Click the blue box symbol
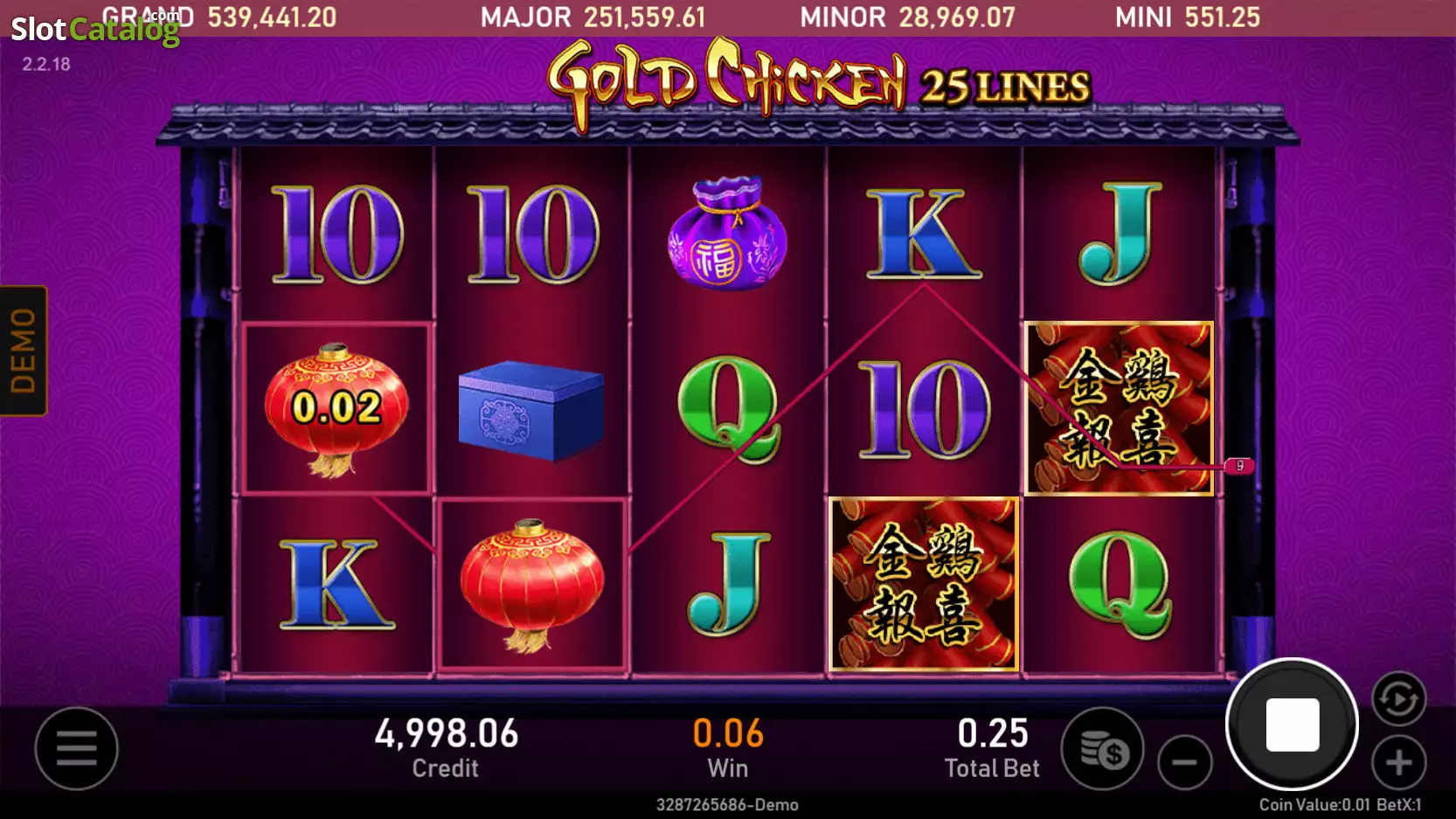 pyautogui.click(x=531, y=410)
